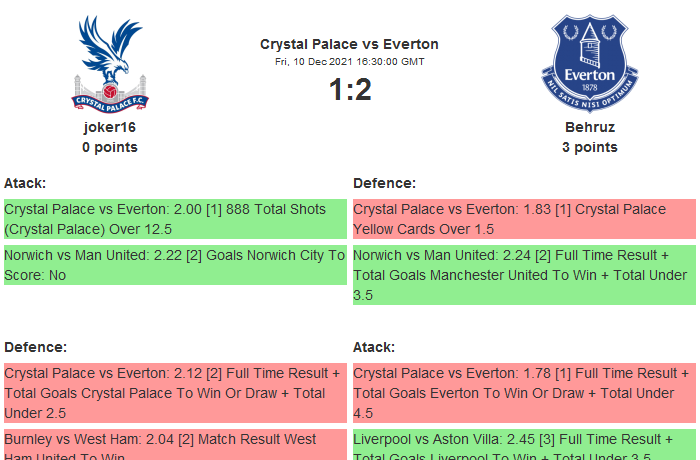Viewport: 700px width, 460px height.
Task: Click Behruz's Atack section heading
Action: [374, 347]
